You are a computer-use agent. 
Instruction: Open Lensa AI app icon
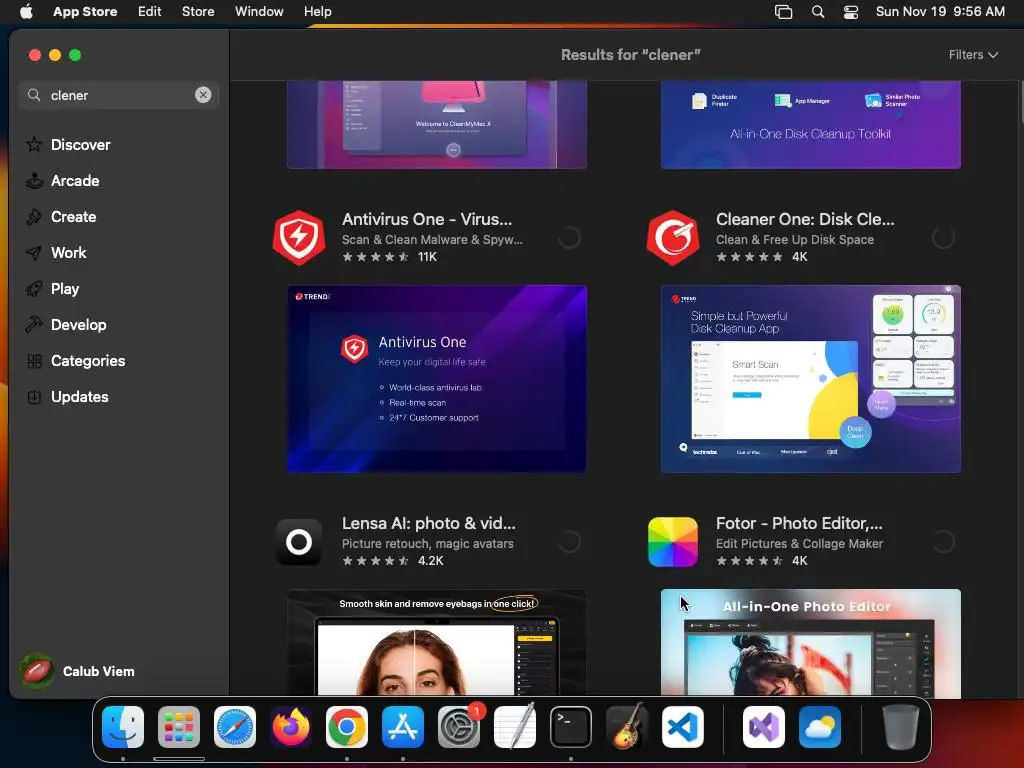pyautogui.click(x=299, y=541)
